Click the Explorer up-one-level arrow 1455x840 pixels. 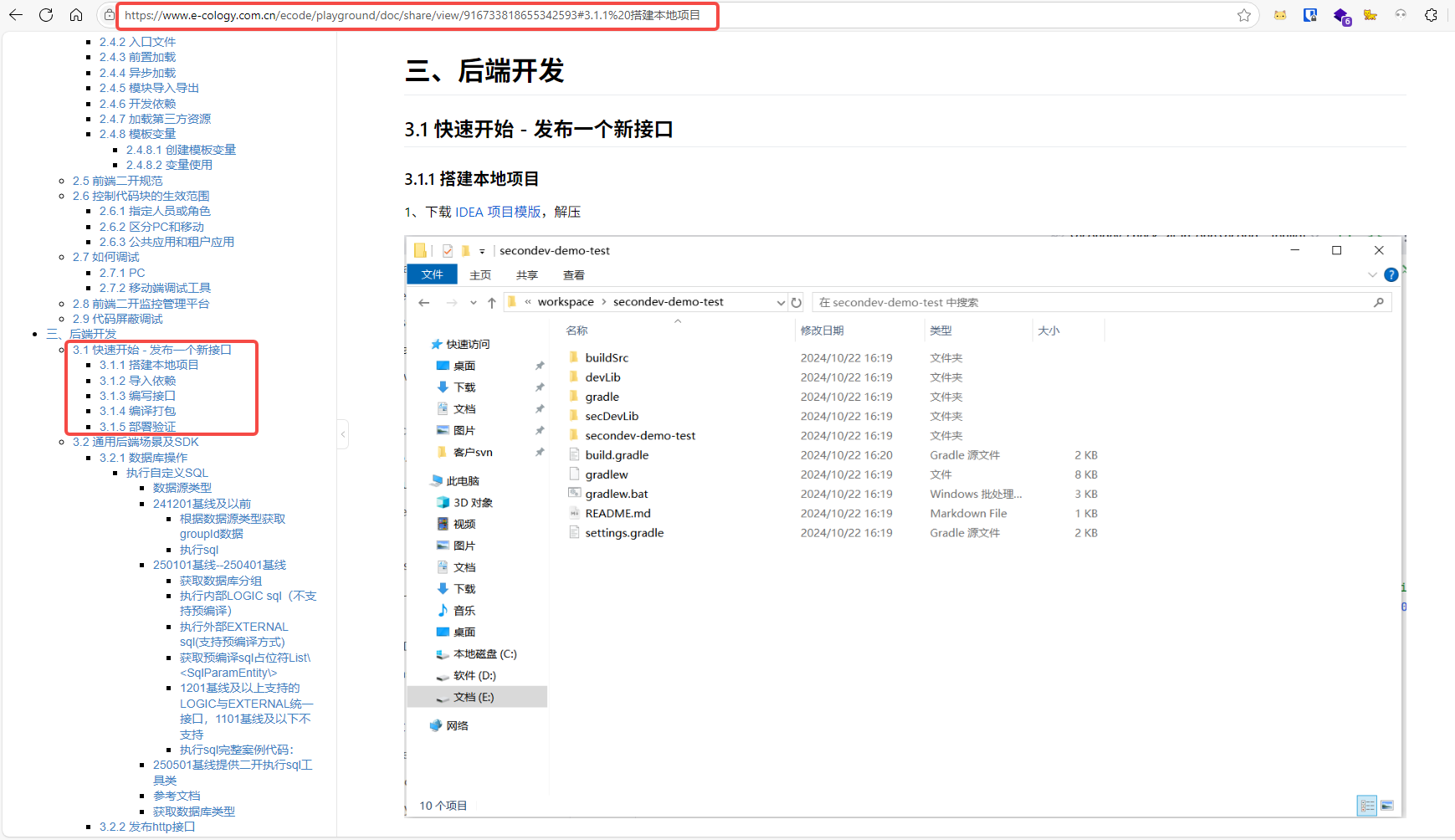point(492,303)
